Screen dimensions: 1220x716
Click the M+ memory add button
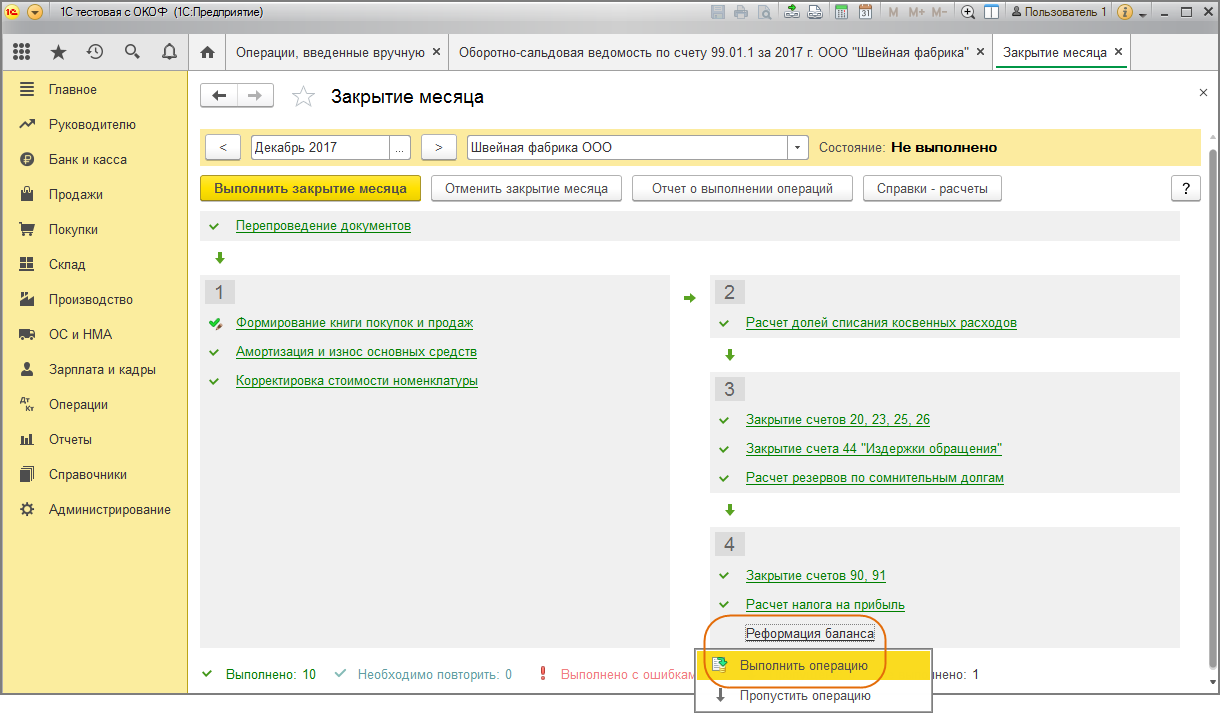tap(915, 12)
